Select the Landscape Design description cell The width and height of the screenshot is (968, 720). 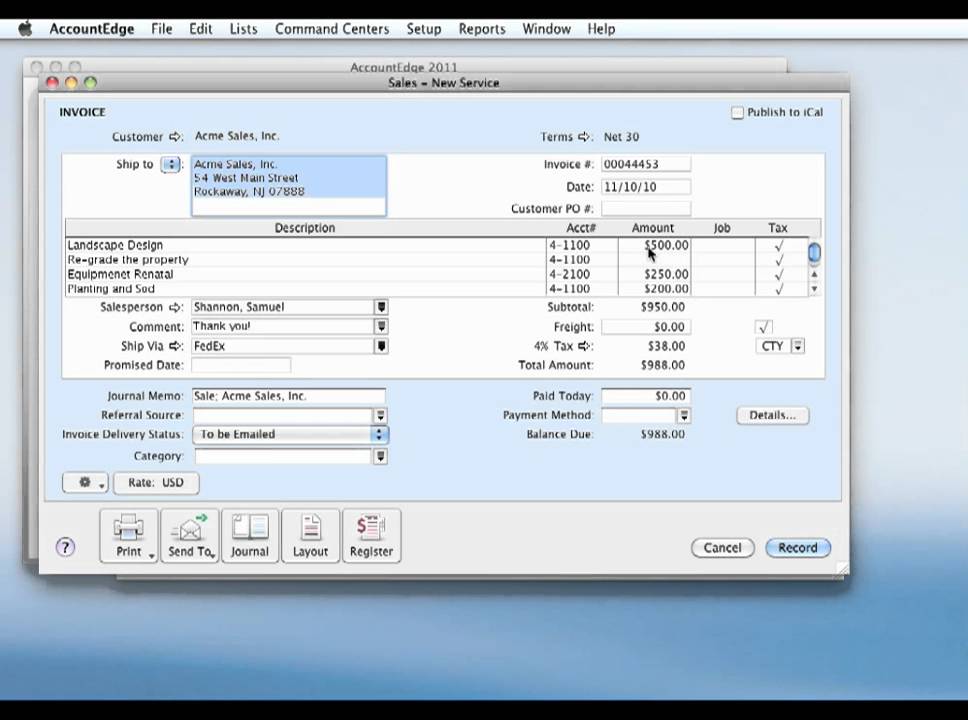click(306, 246)
